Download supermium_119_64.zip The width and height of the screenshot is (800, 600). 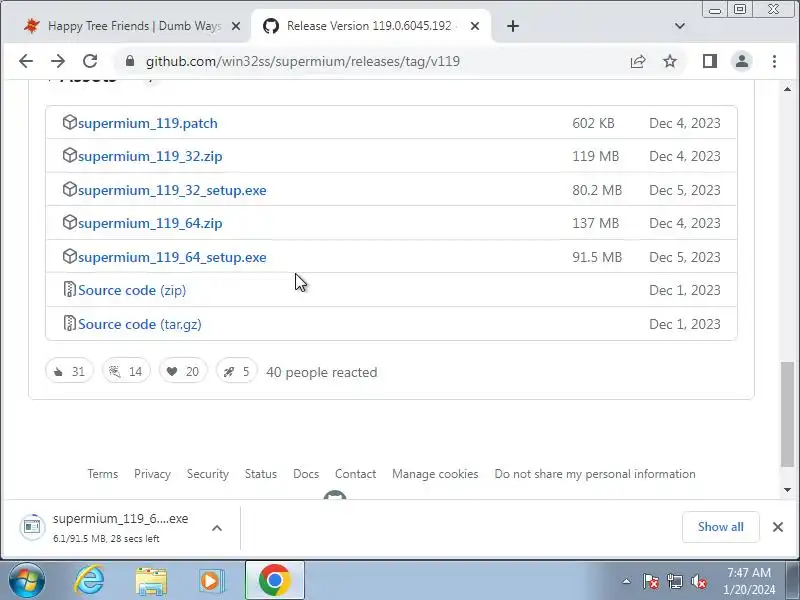(150, 223)
